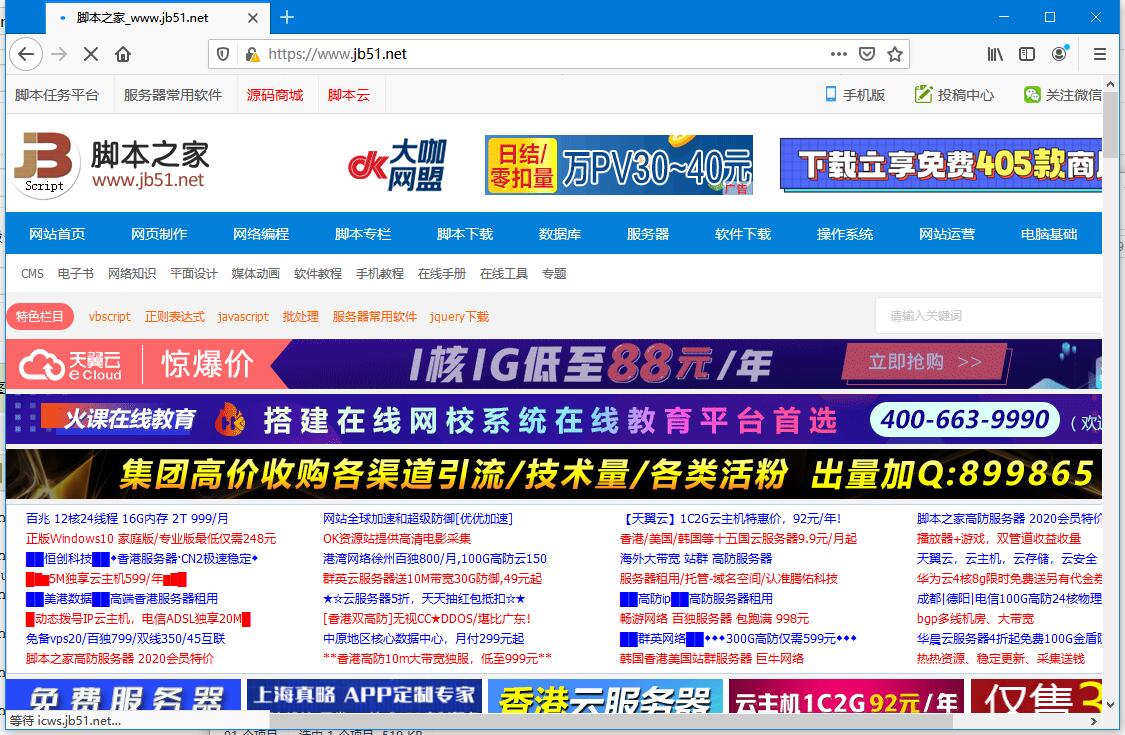This screenshot has width=1125, height=735.
Task: Go back to previous page
Action: (x=27, y=54)
